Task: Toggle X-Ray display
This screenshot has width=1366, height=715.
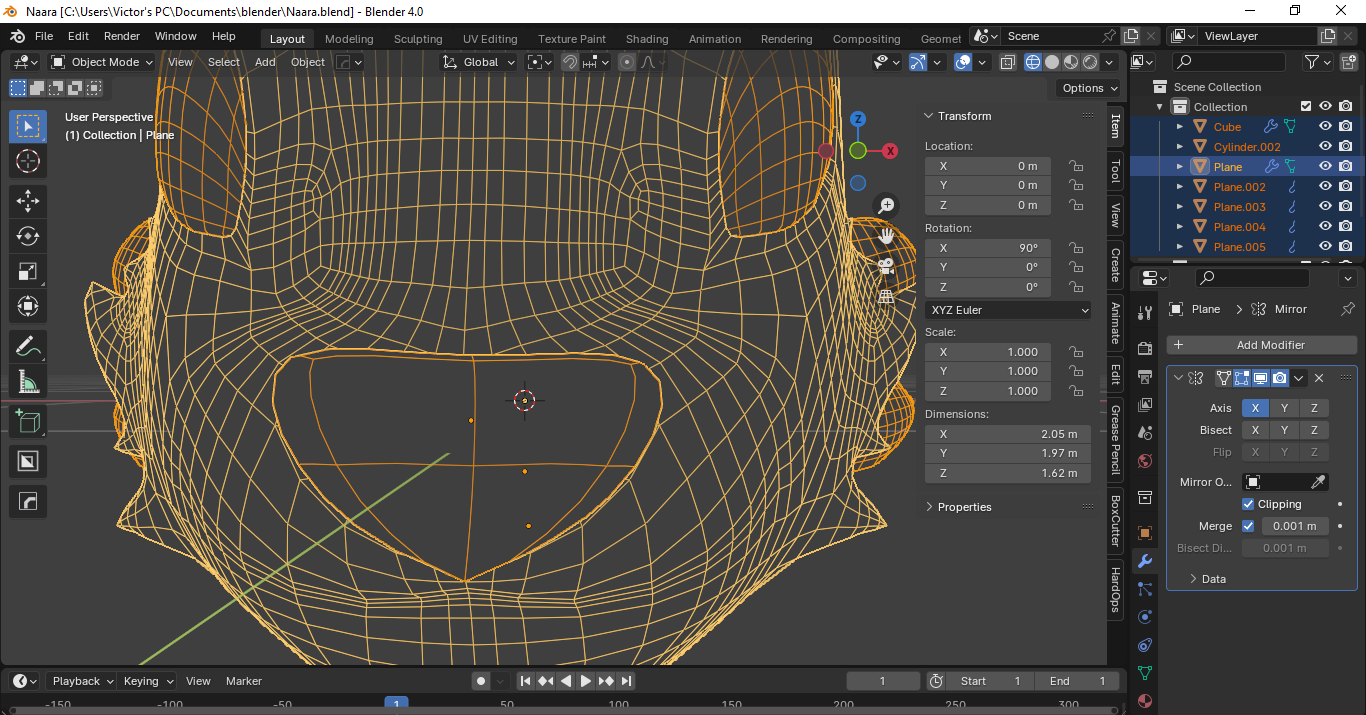Action: click(1008, 62)
